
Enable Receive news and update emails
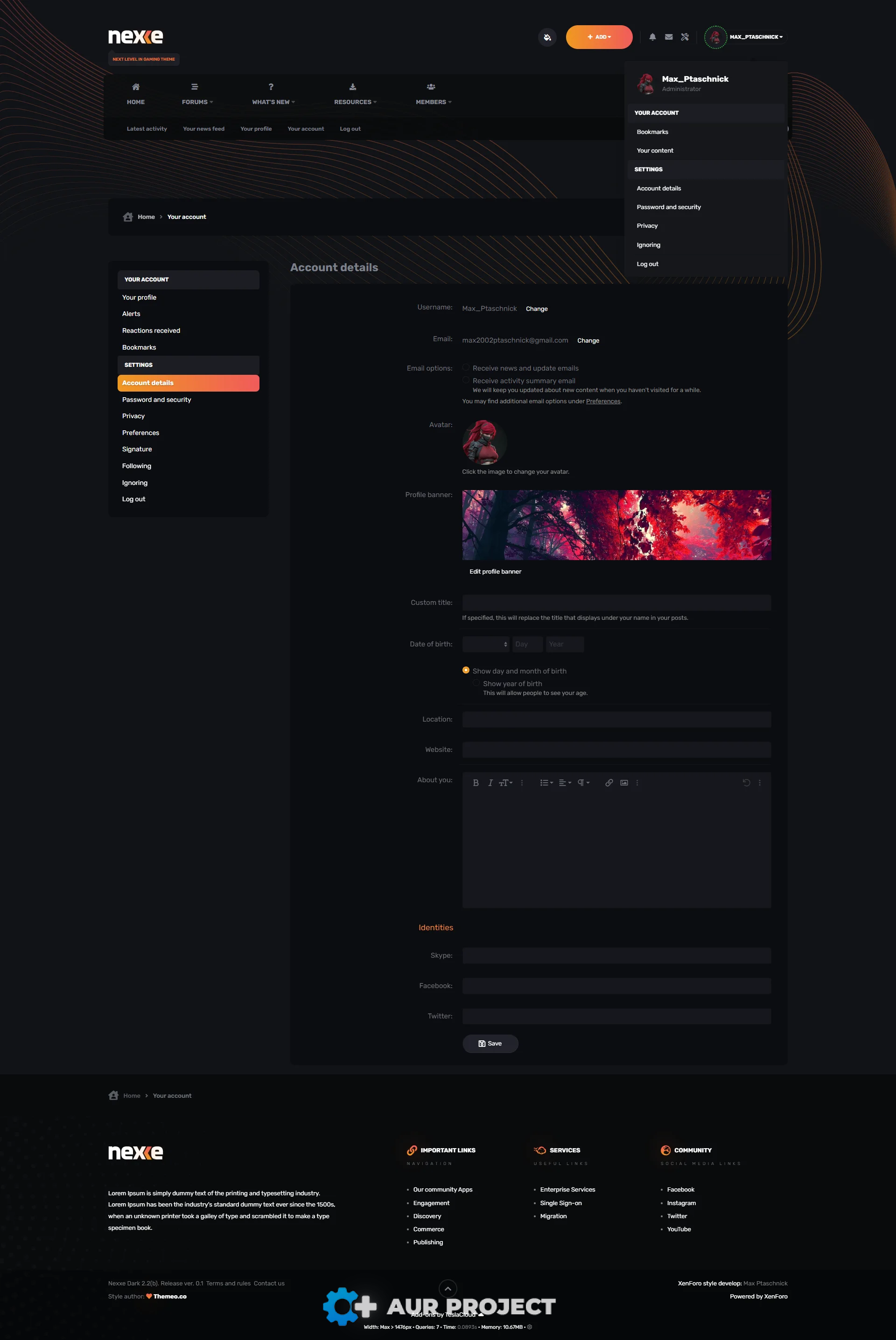click(466, 367)
